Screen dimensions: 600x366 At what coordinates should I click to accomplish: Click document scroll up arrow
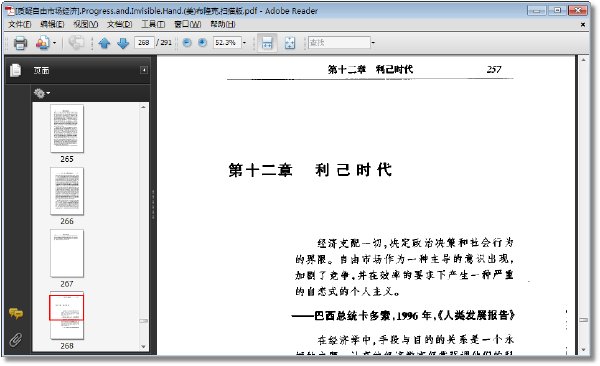coord(583,60)
